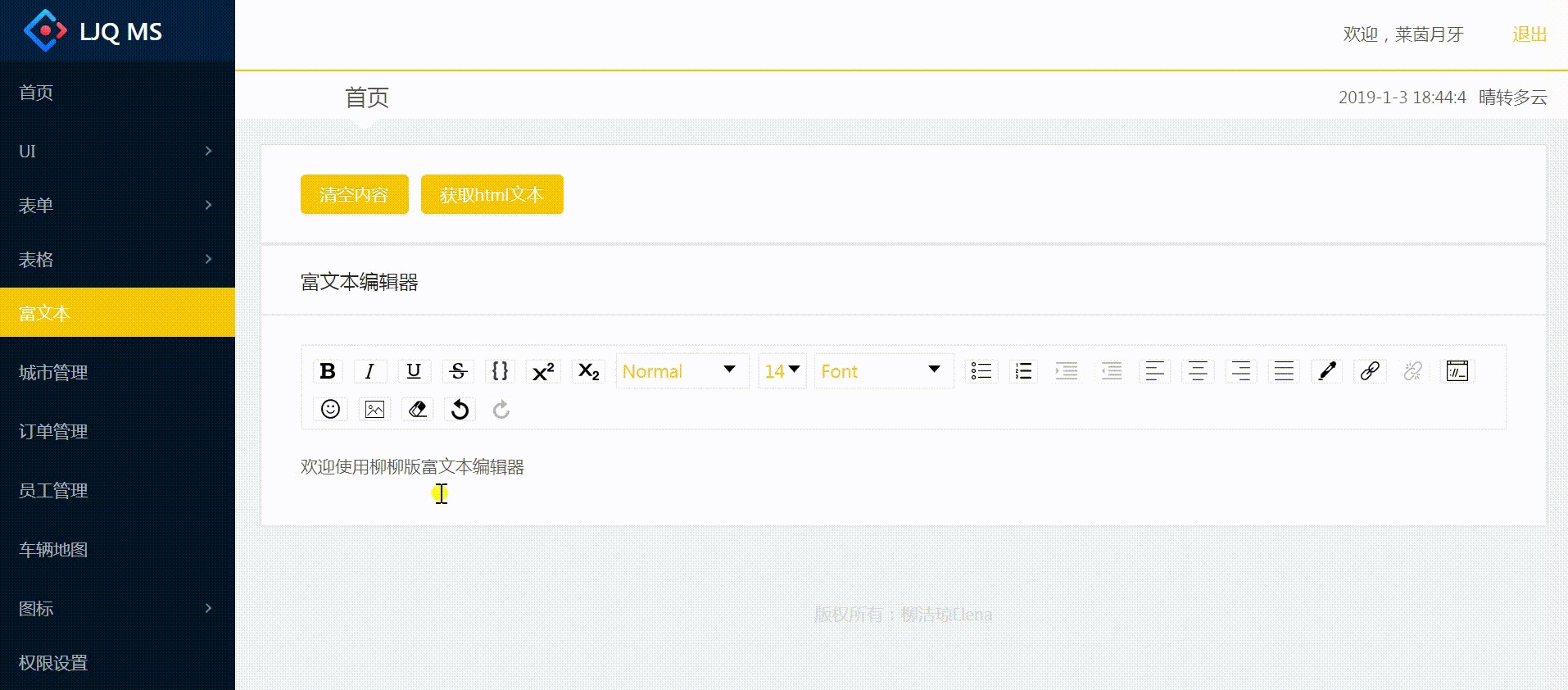Viewport: 1568px width, 690px height.
Task: Justify the text
Action: click(1284, 371)
